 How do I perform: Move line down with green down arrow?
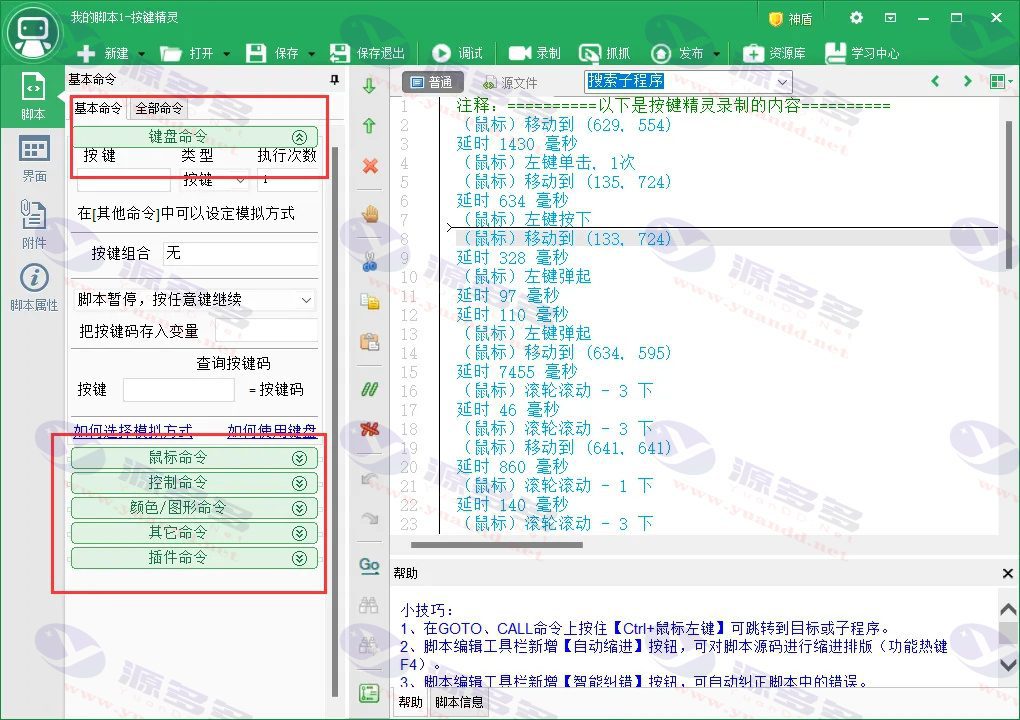369,86
